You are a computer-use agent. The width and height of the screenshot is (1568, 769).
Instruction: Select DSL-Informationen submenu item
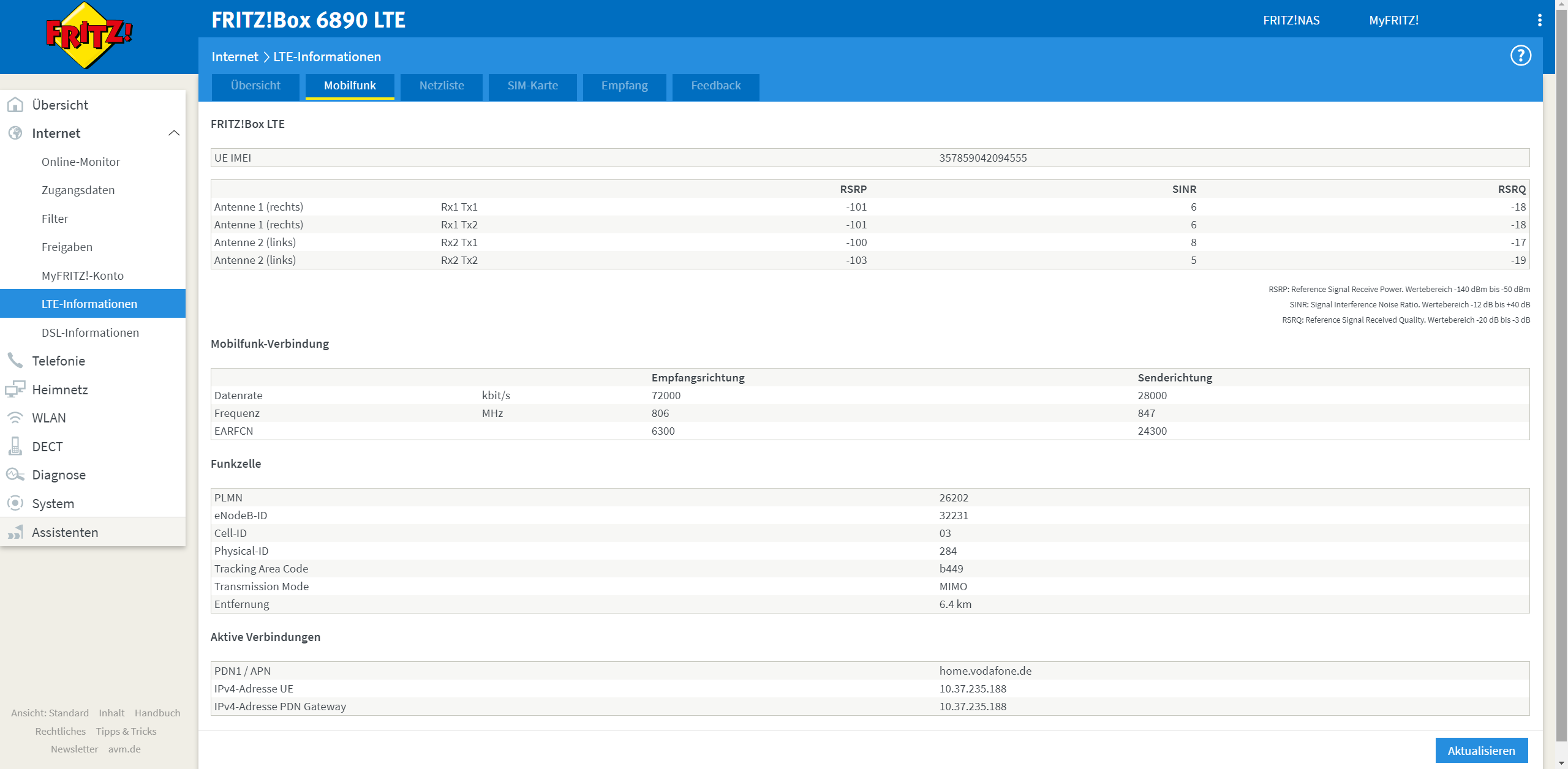point(92,332)
